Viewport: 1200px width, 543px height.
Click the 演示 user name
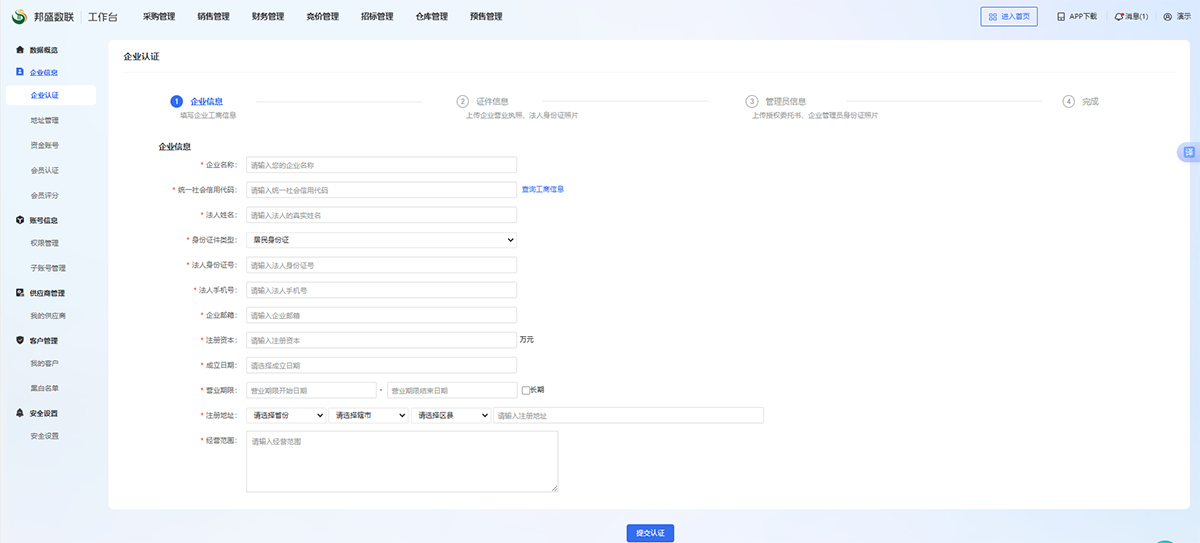click(x=1183, y=17)
